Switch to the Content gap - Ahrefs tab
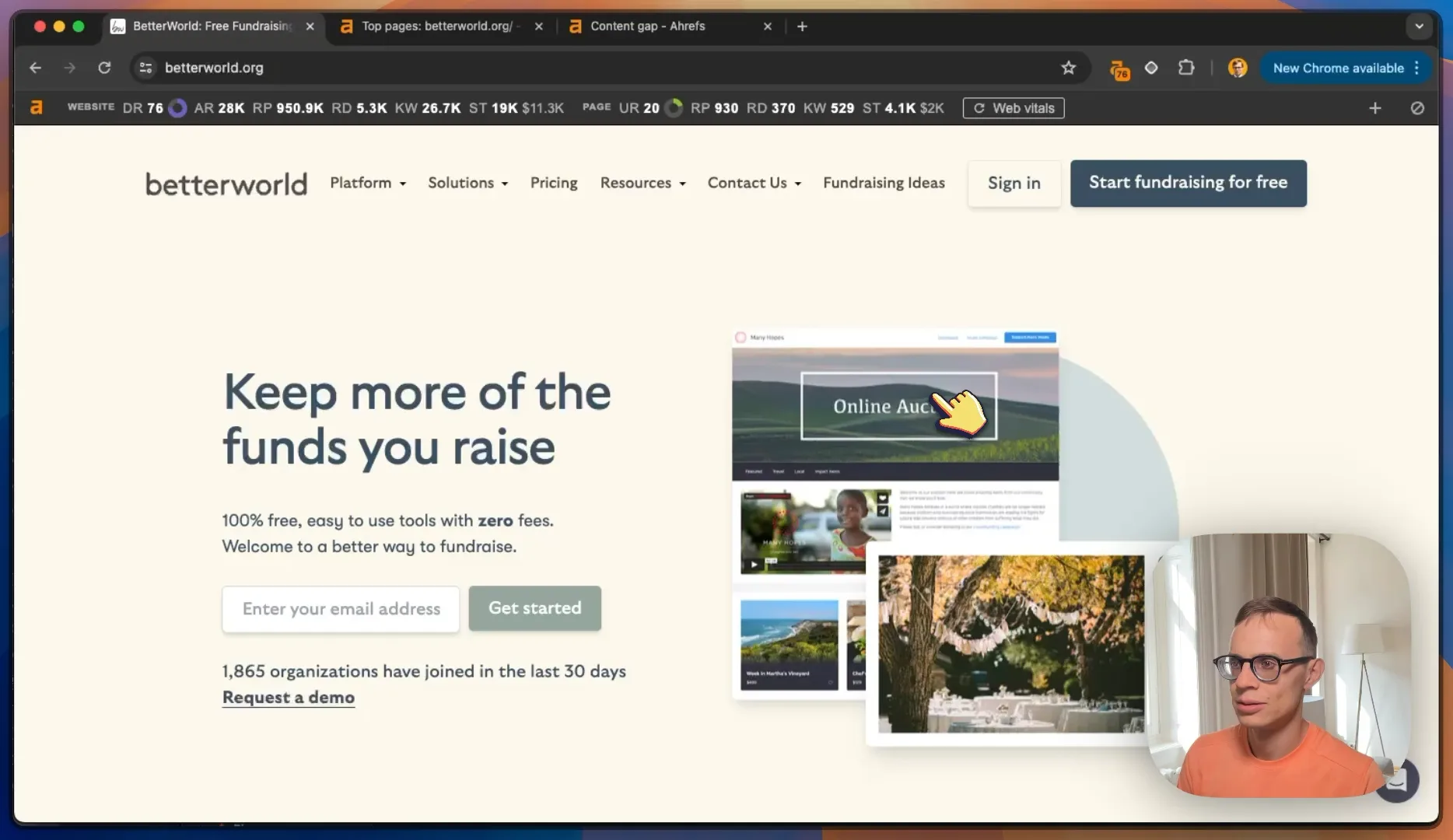 647,26
